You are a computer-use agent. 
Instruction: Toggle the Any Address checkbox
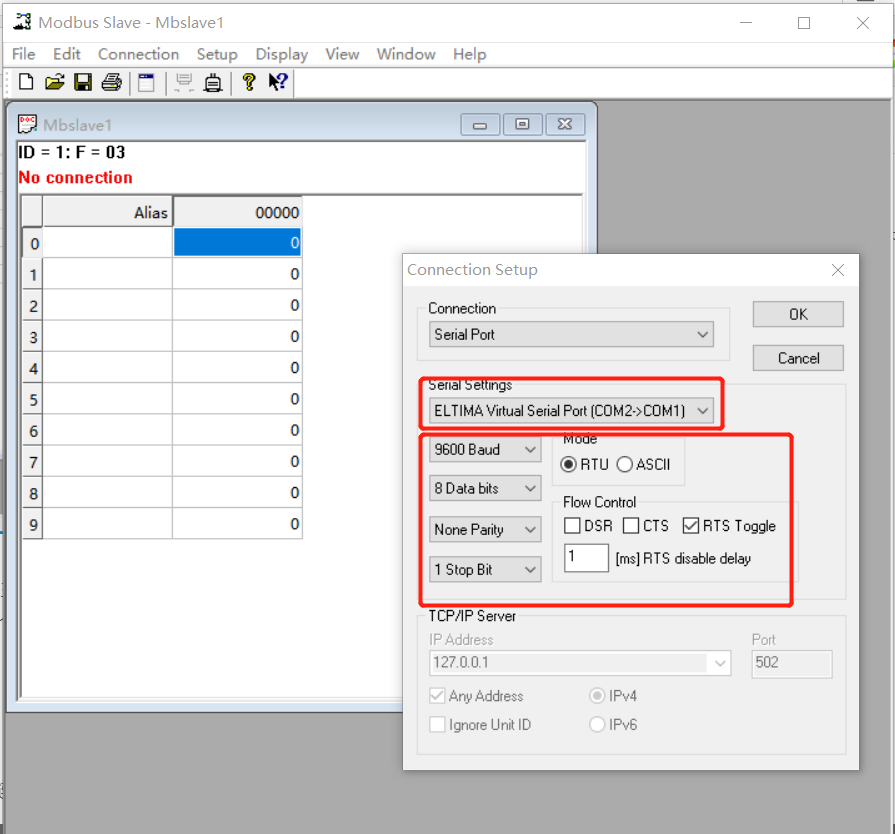(477, 696)
